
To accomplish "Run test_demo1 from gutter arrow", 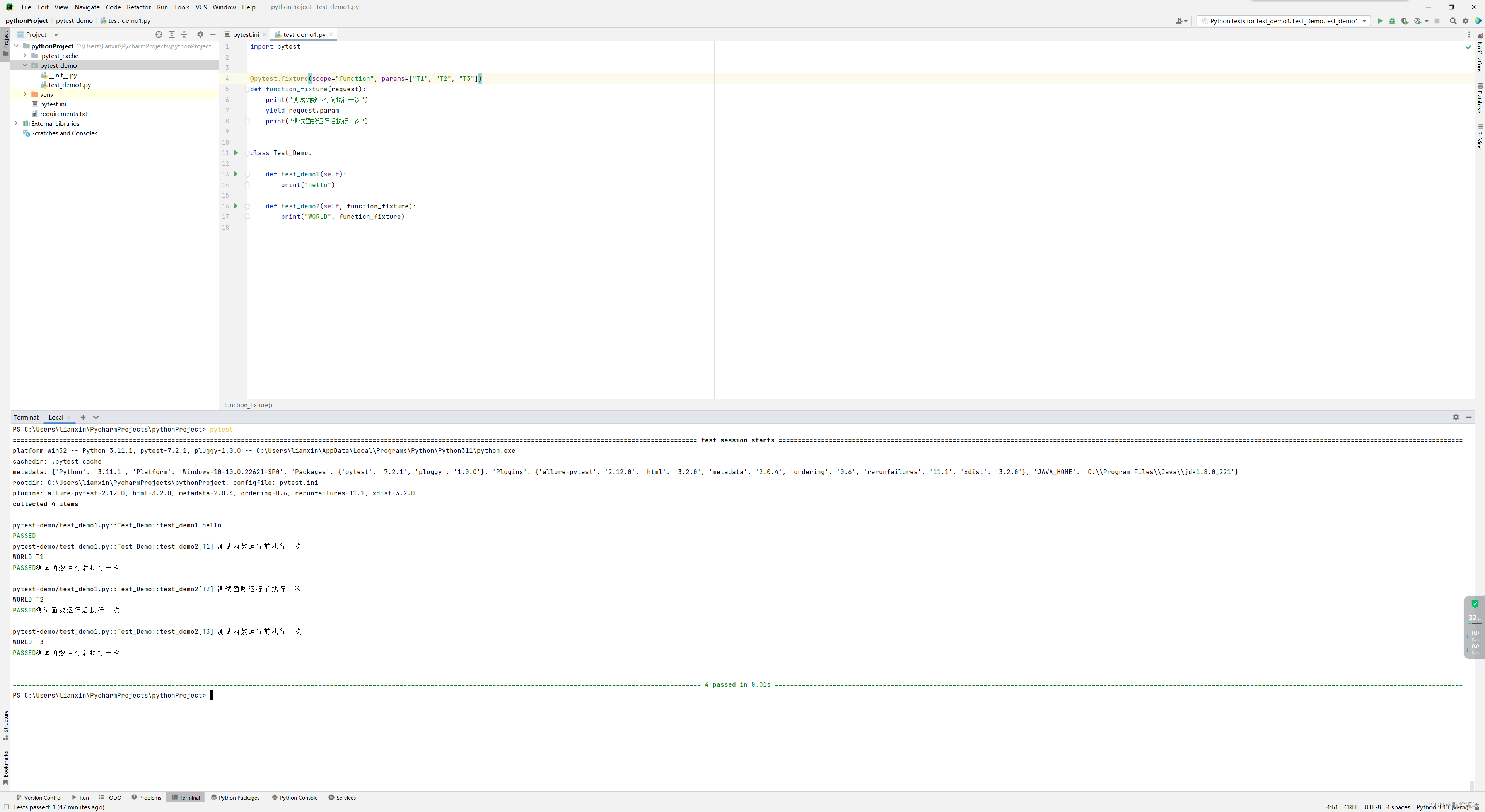I will pos(236,174).
